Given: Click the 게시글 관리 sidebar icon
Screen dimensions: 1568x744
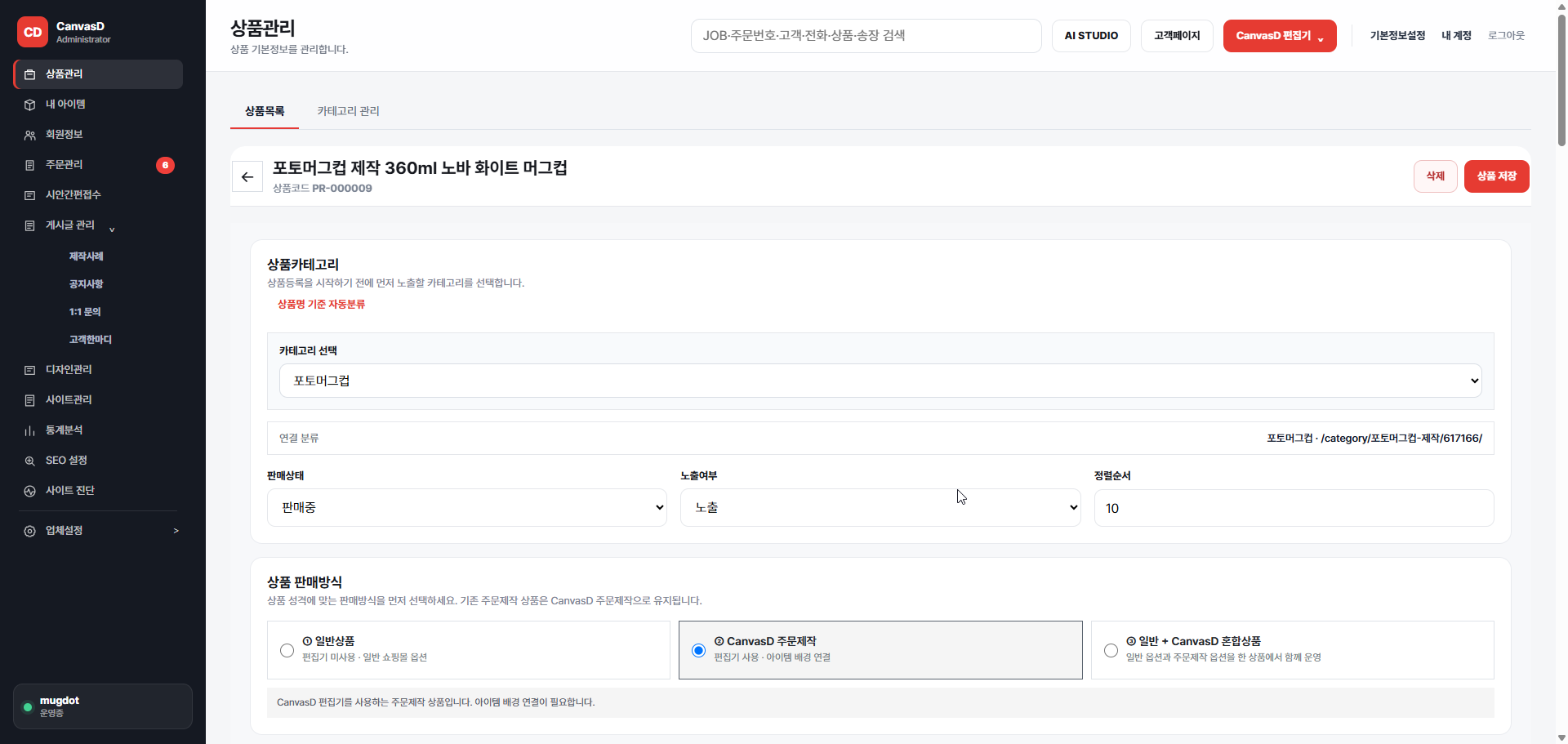Looking at the screenshot, I should 30,225.
